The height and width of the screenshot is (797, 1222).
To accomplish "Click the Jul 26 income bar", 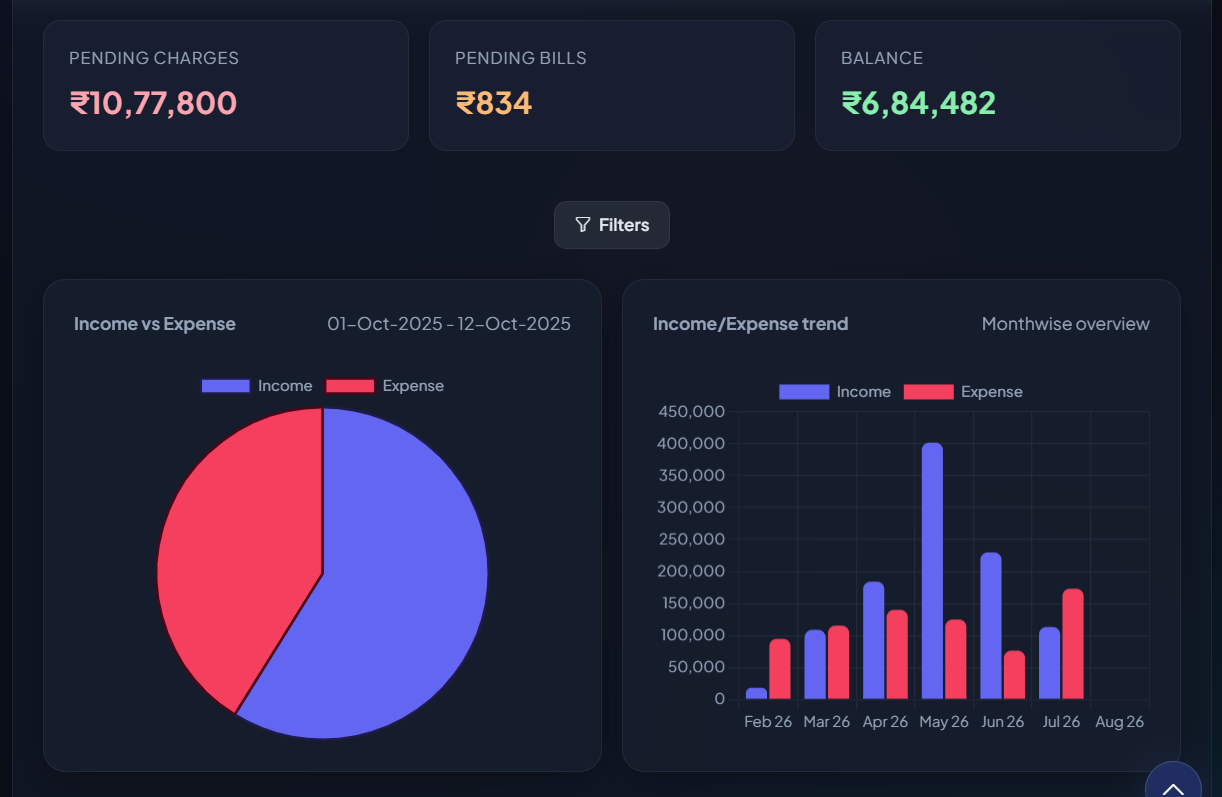I will point(1049,663).
